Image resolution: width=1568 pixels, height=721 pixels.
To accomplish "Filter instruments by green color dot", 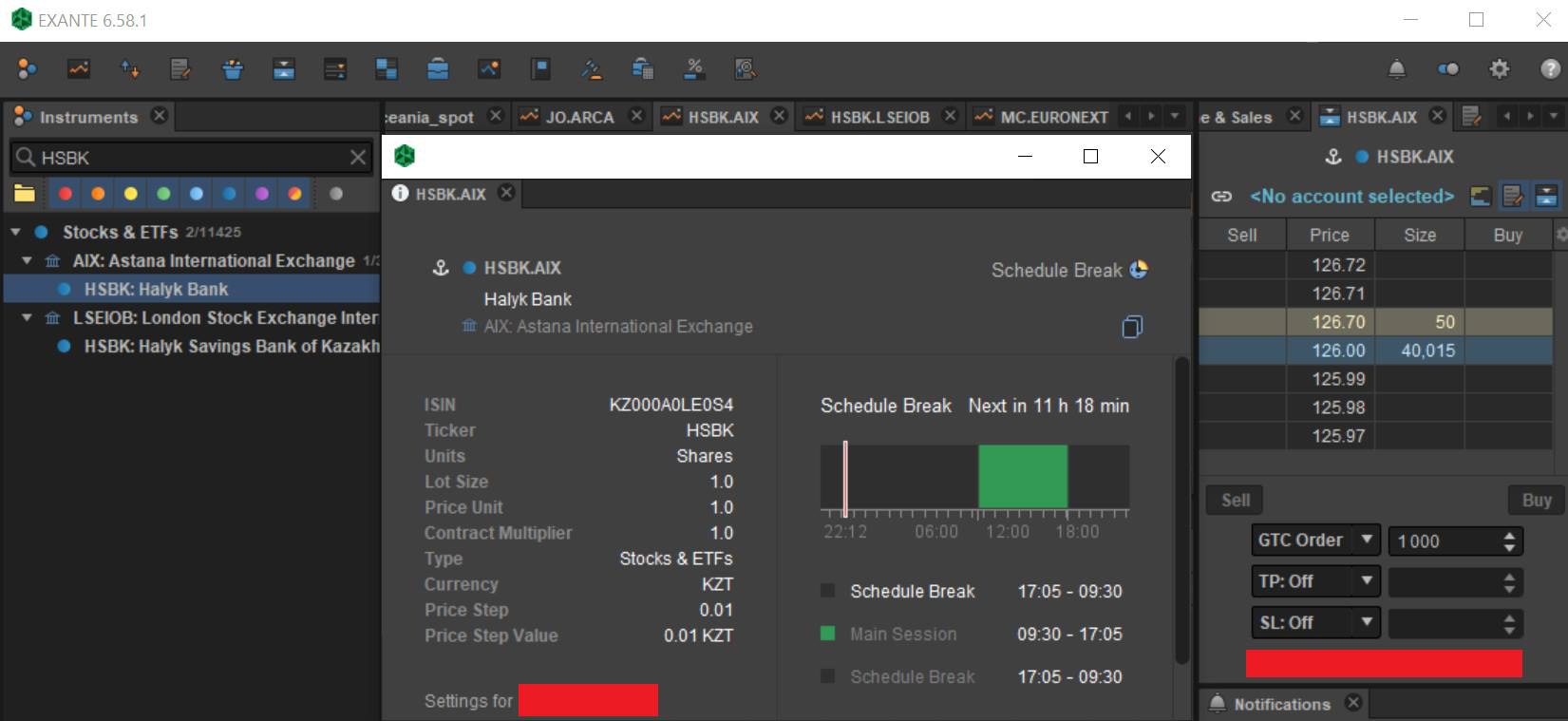I will (x=163, y=194).
